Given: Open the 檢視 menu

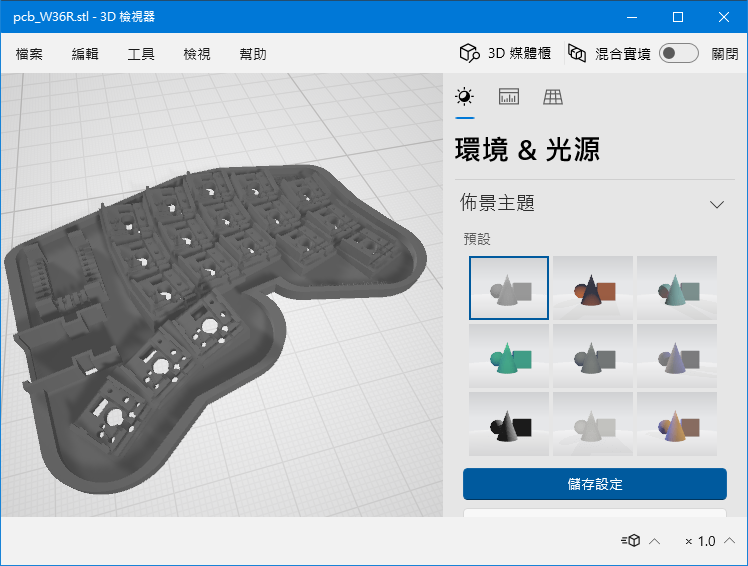Looking at the screenshot, I should [197, 54].
